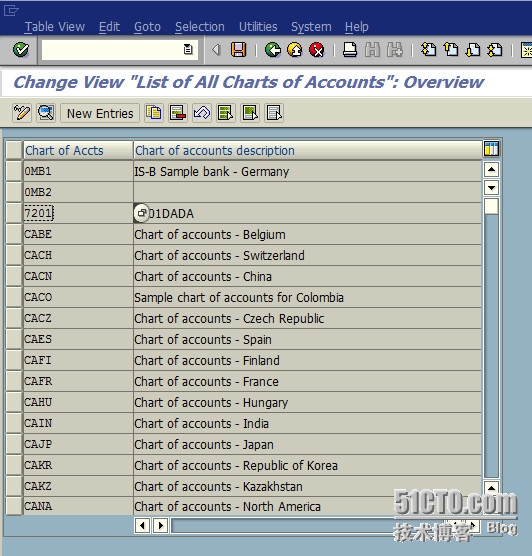The height and width of the screenshot is (556, 532).
Task: Click the Deselect All icon
Action: coord(274,113)
